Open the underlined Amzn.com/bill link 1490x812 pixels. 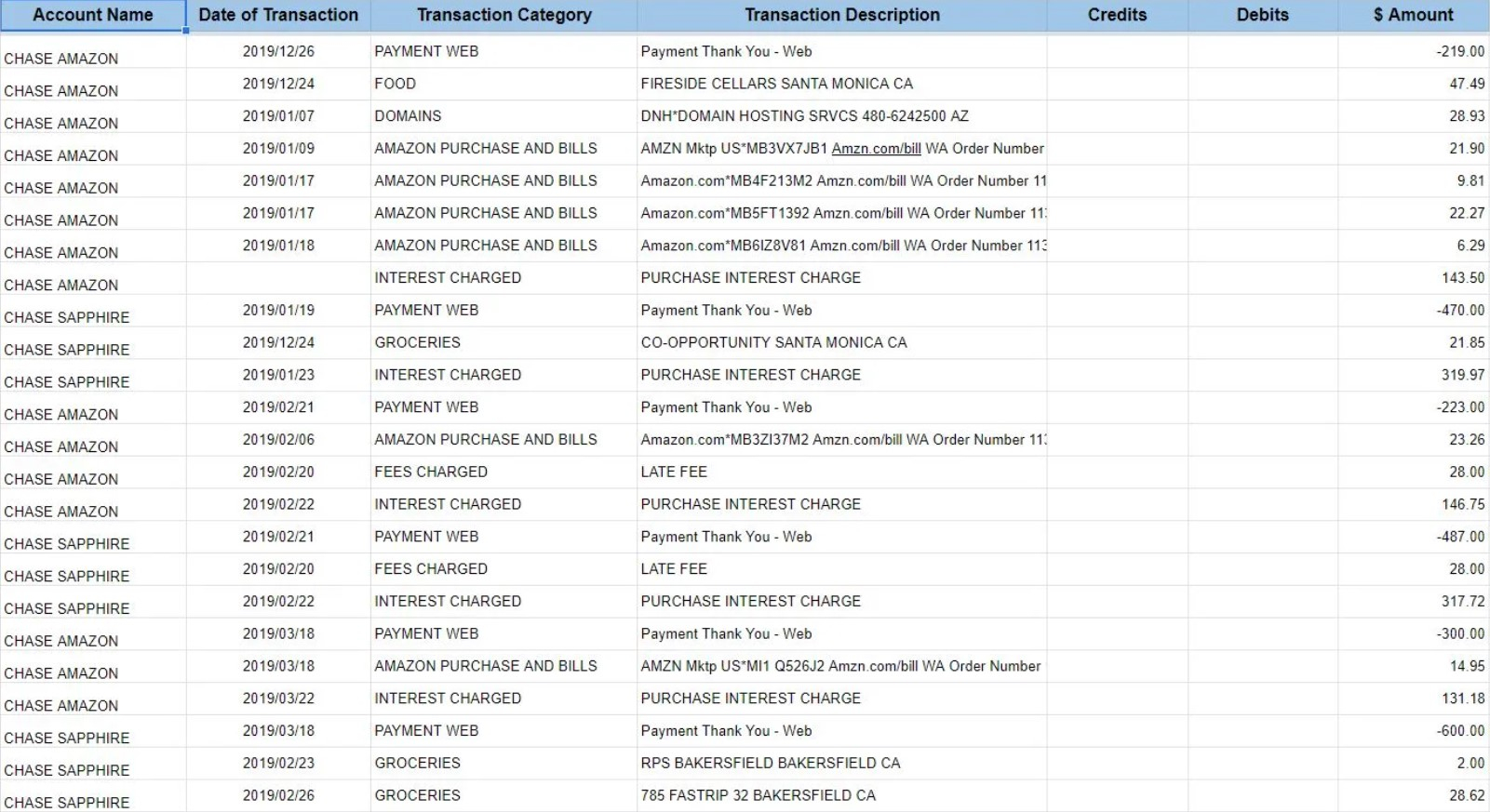coord(876,149)
